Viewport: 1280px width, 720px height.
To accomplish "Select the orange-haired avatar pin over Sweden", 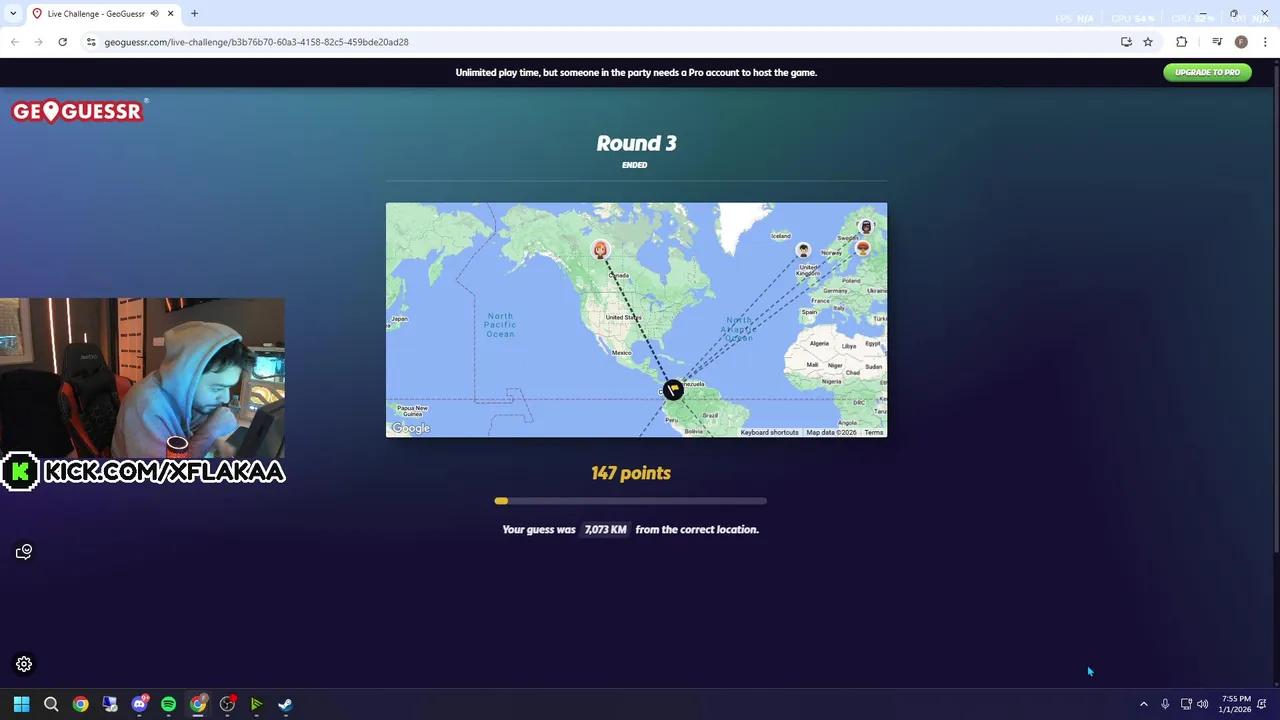I will (x=863, y=248).
